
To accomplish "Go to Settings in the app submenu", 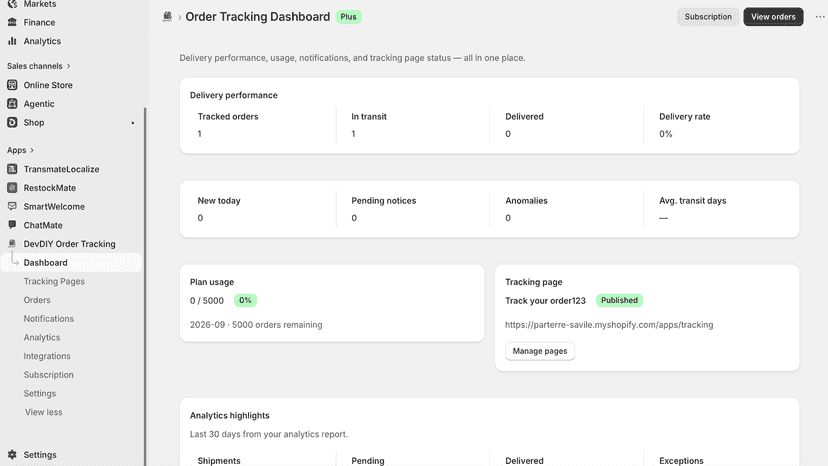I will 40,393.
